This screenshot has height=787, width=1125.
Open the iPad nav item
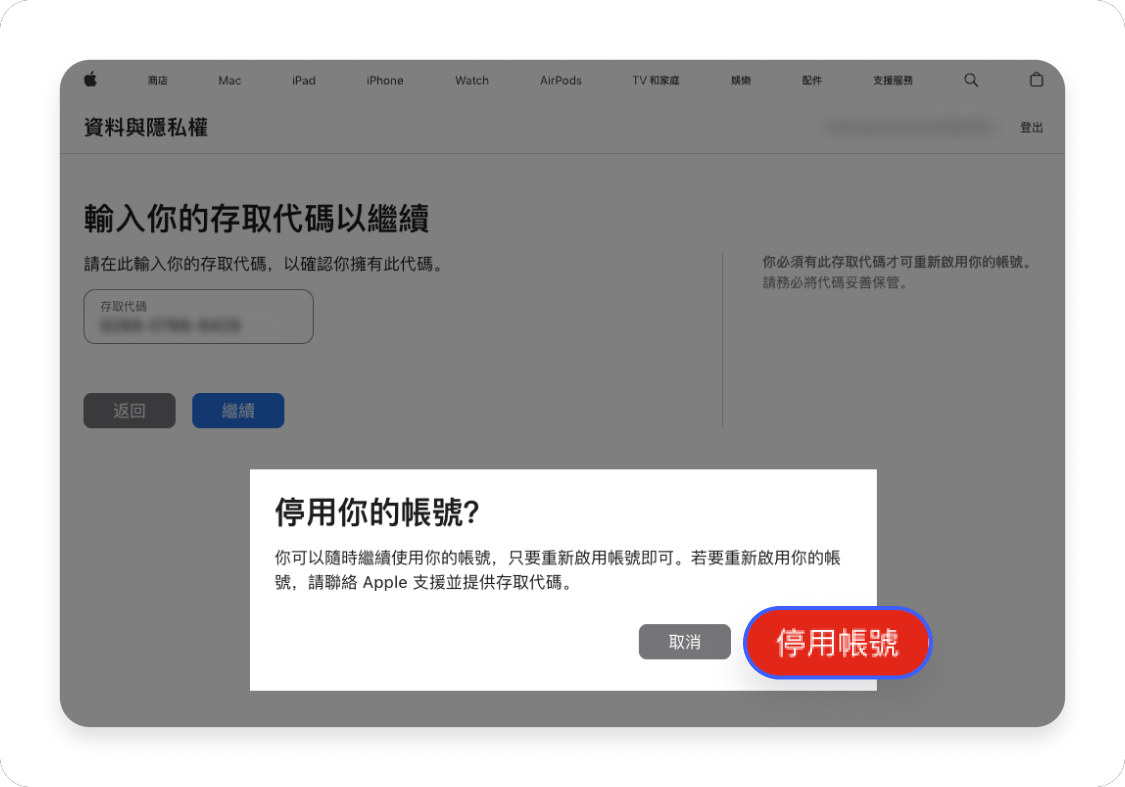303,80
